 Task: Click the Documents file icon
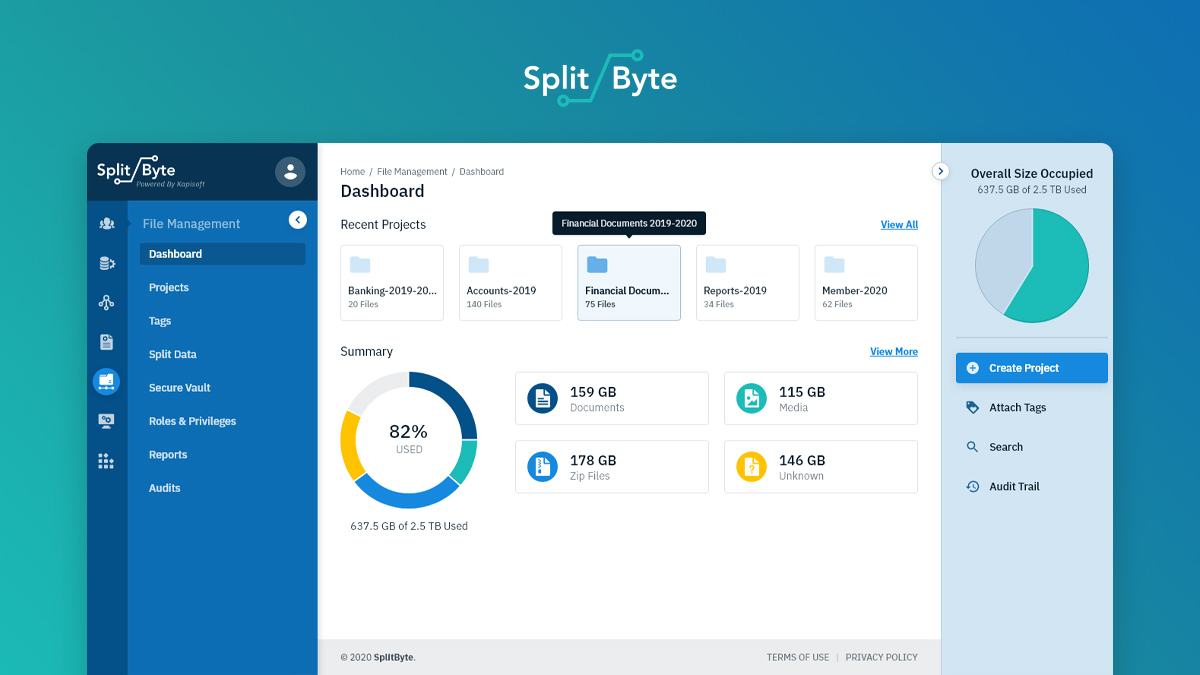(543, 398)
